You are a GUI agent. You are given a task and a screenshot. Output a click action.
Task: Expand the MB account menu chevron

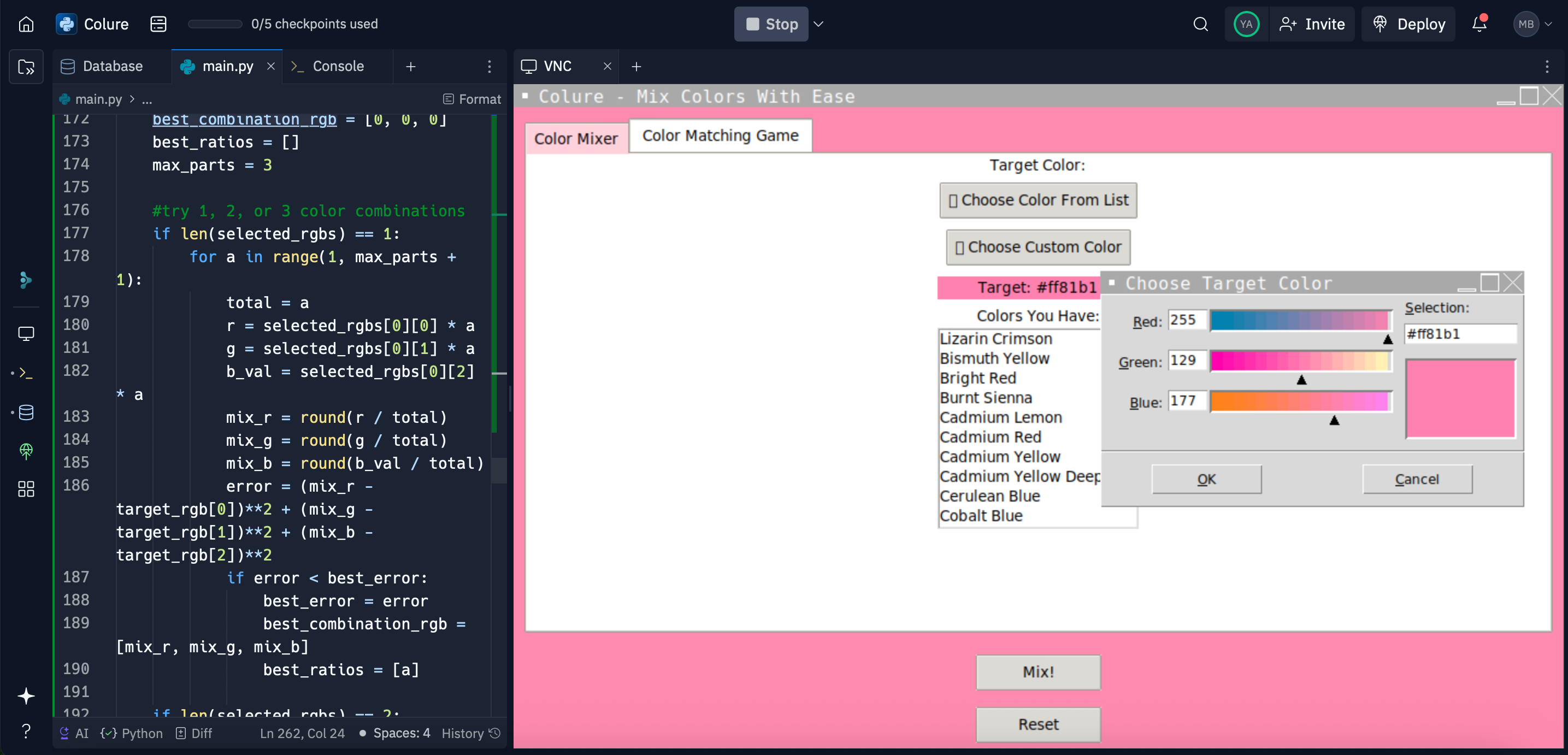[x=1549, y=23]
